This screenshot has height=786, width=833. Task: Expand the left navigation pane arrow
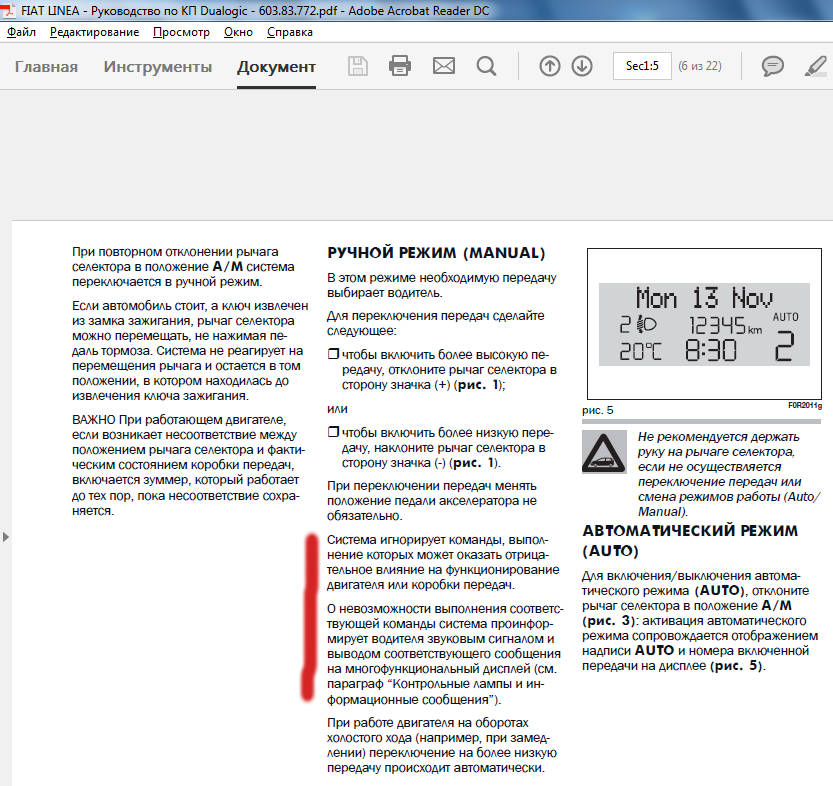[6, 537]
